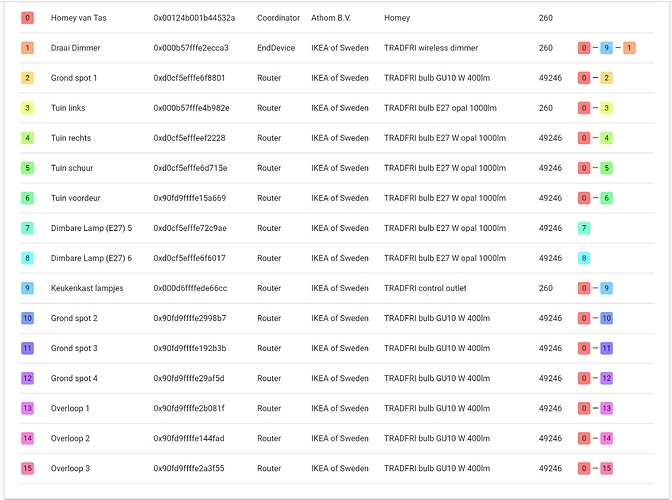This screenshot has height=500, width=672.
Task: Click address 0x90fd9ffffe2a3f55
Action: [x=189, y=468]
